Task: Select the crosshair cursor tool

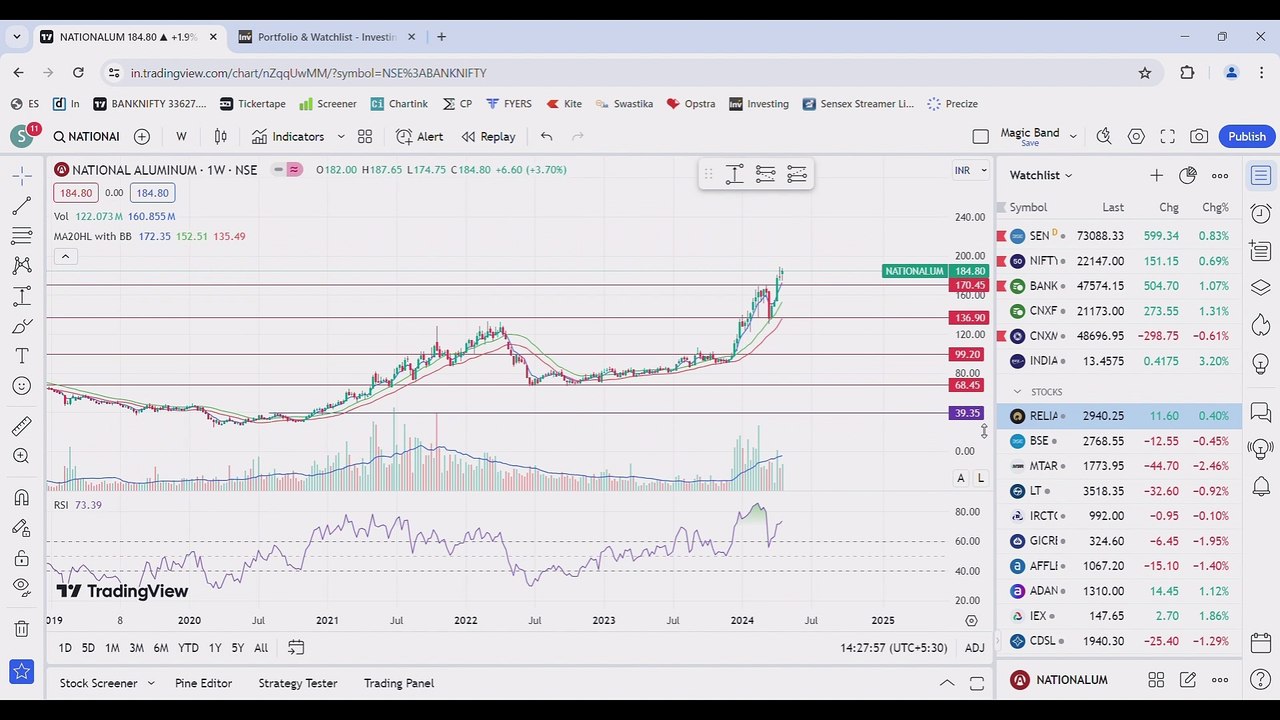Action: coord(21,176)
